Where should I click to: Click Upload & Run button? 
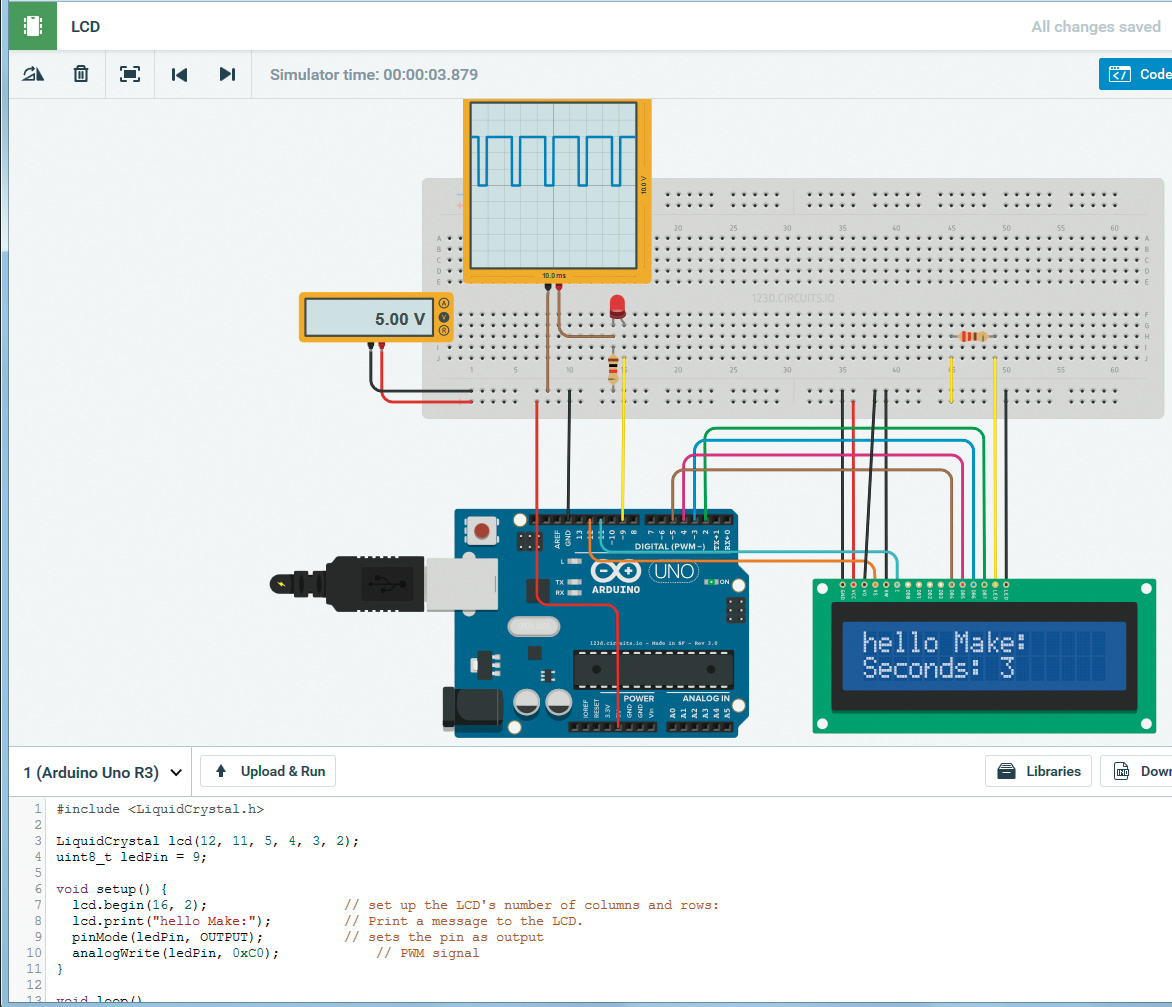[x=268, y=771]
